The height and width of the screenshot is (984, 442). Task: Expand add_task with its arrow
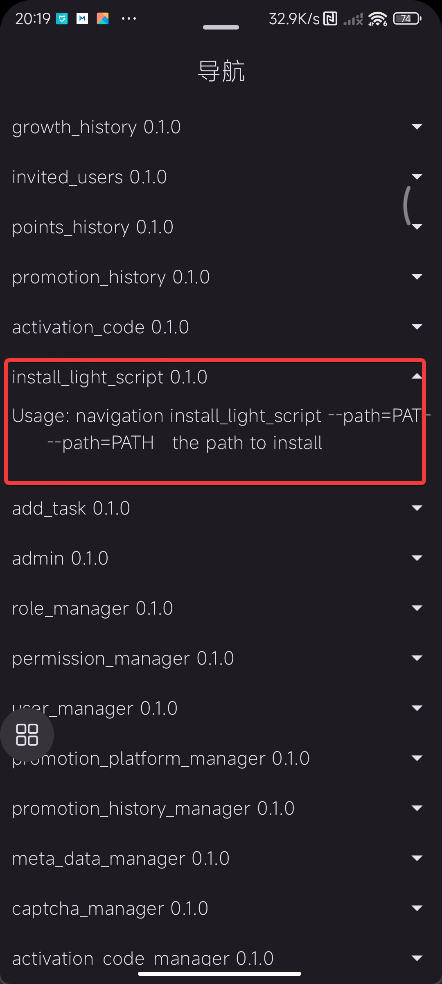point(417,508)
